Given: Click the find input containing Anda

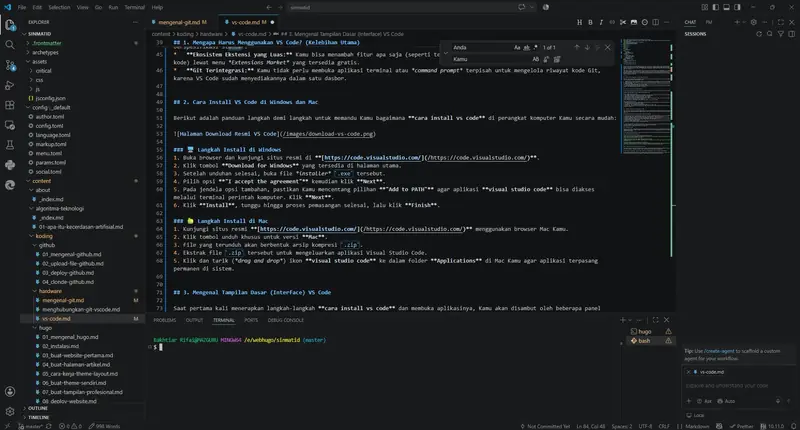Looking at the screenshot, I should [481, 47].
